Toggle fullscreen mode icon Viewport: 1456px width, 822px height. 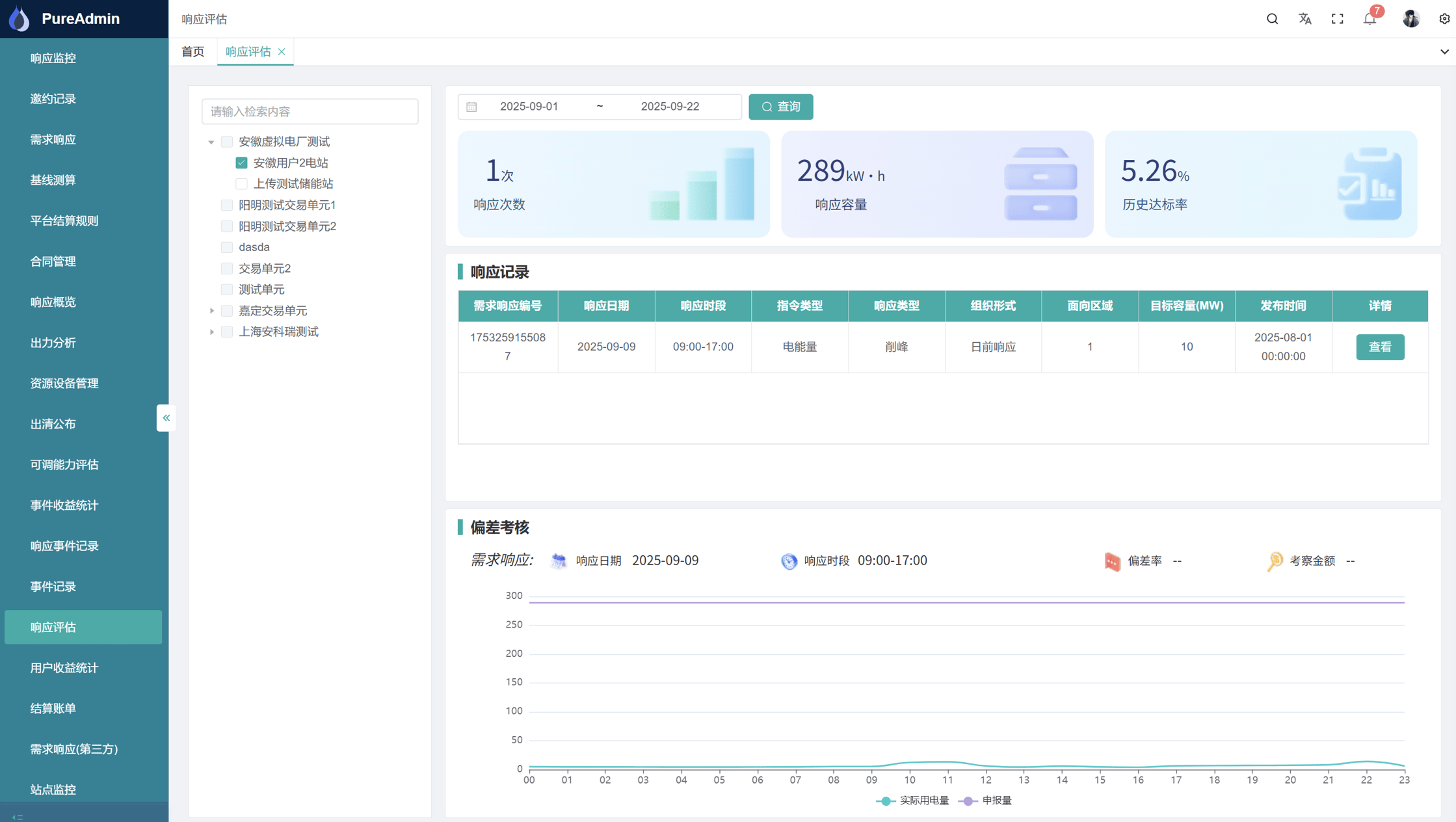point(1337,19)
